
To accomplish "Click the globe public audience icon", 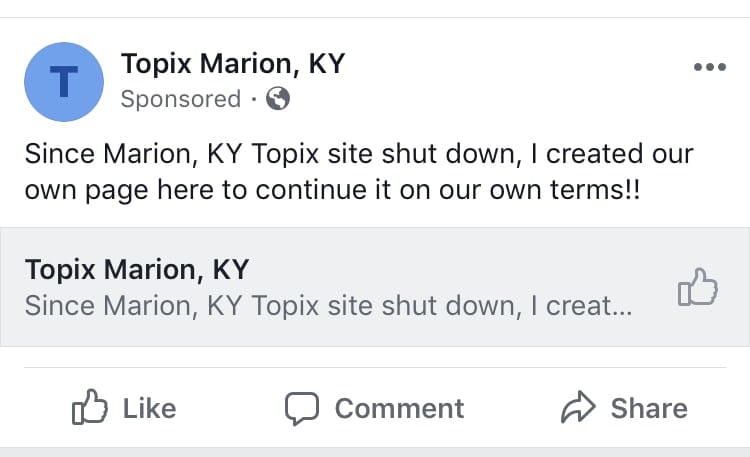I will [x=279, y=99].
